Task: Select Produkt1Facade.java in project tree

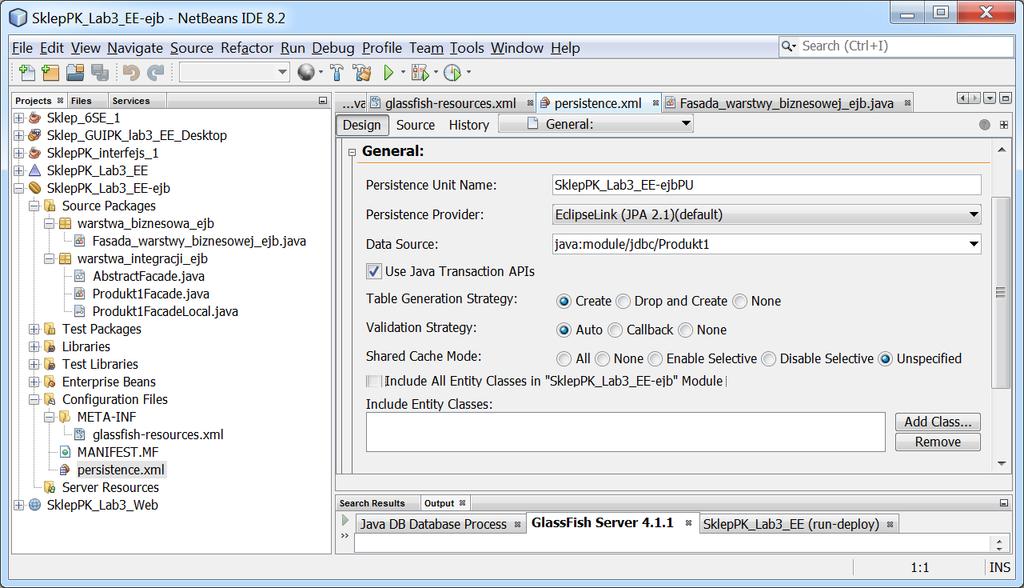Action: [151, 294]
